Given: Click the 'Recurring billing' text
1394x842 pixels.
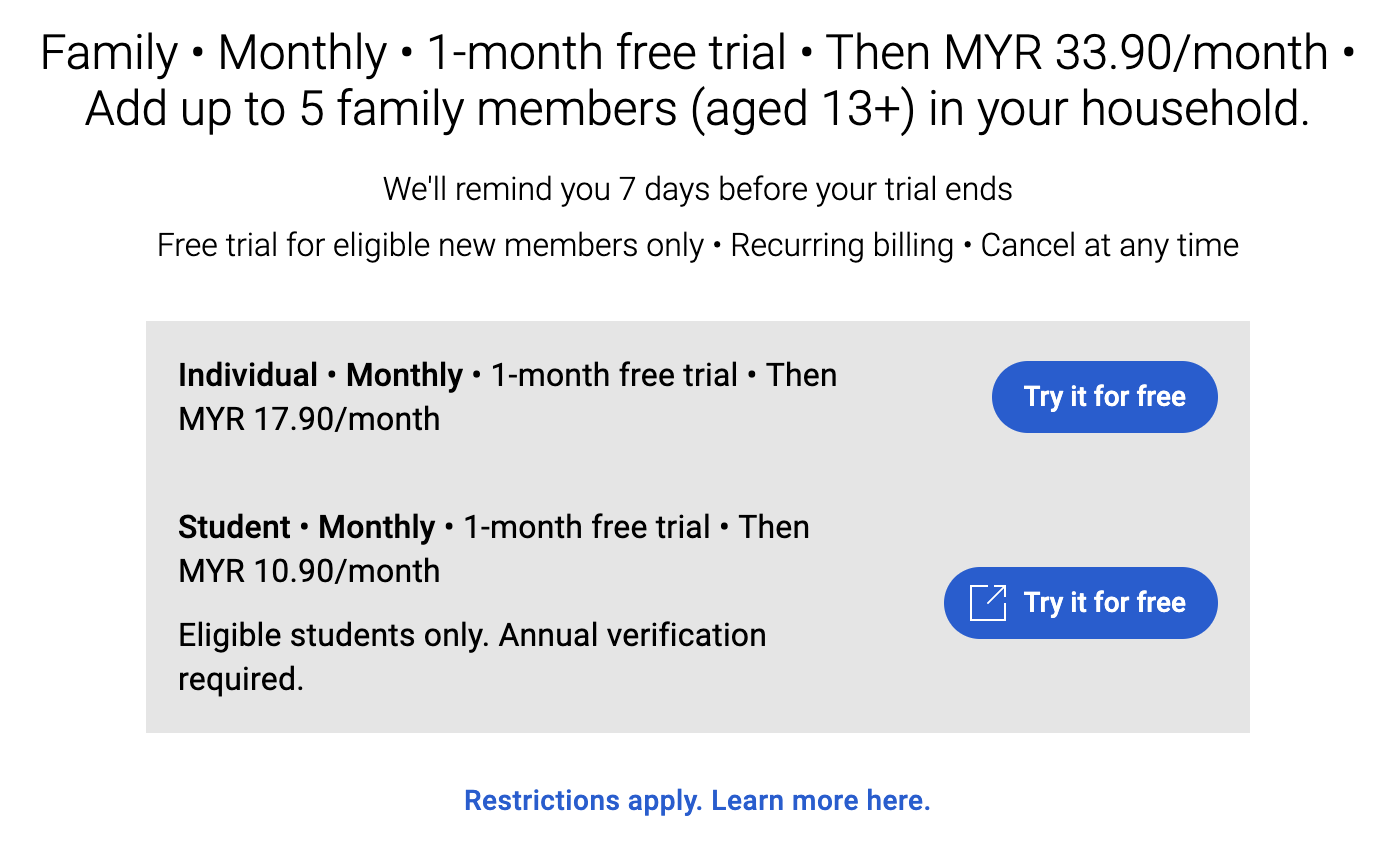Looking at the screenshot, I should (842, 246).
